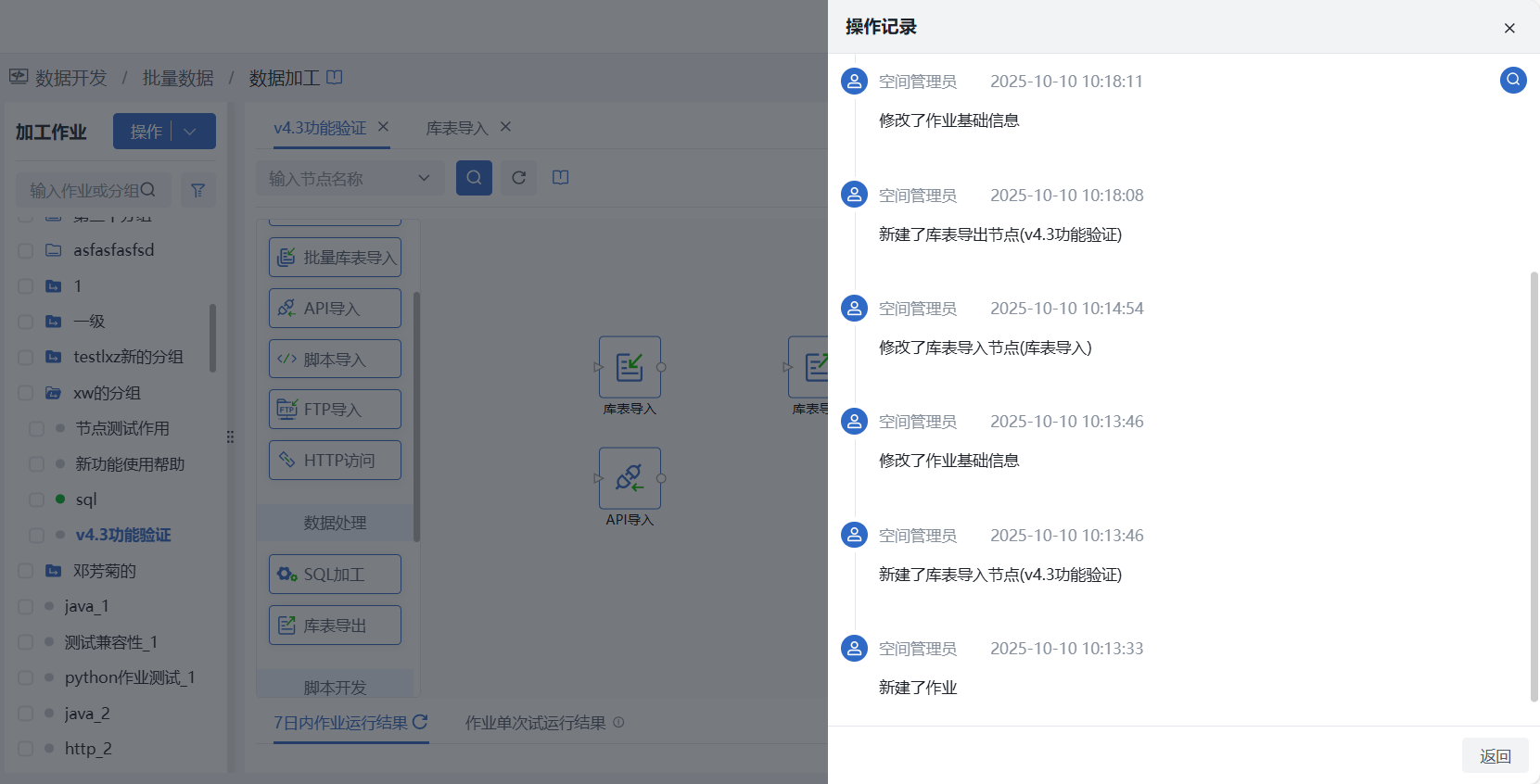Click avatar icon beside 10:18:11 record
This screenshot has width=1540, height=784.
[x=854, y=81]
